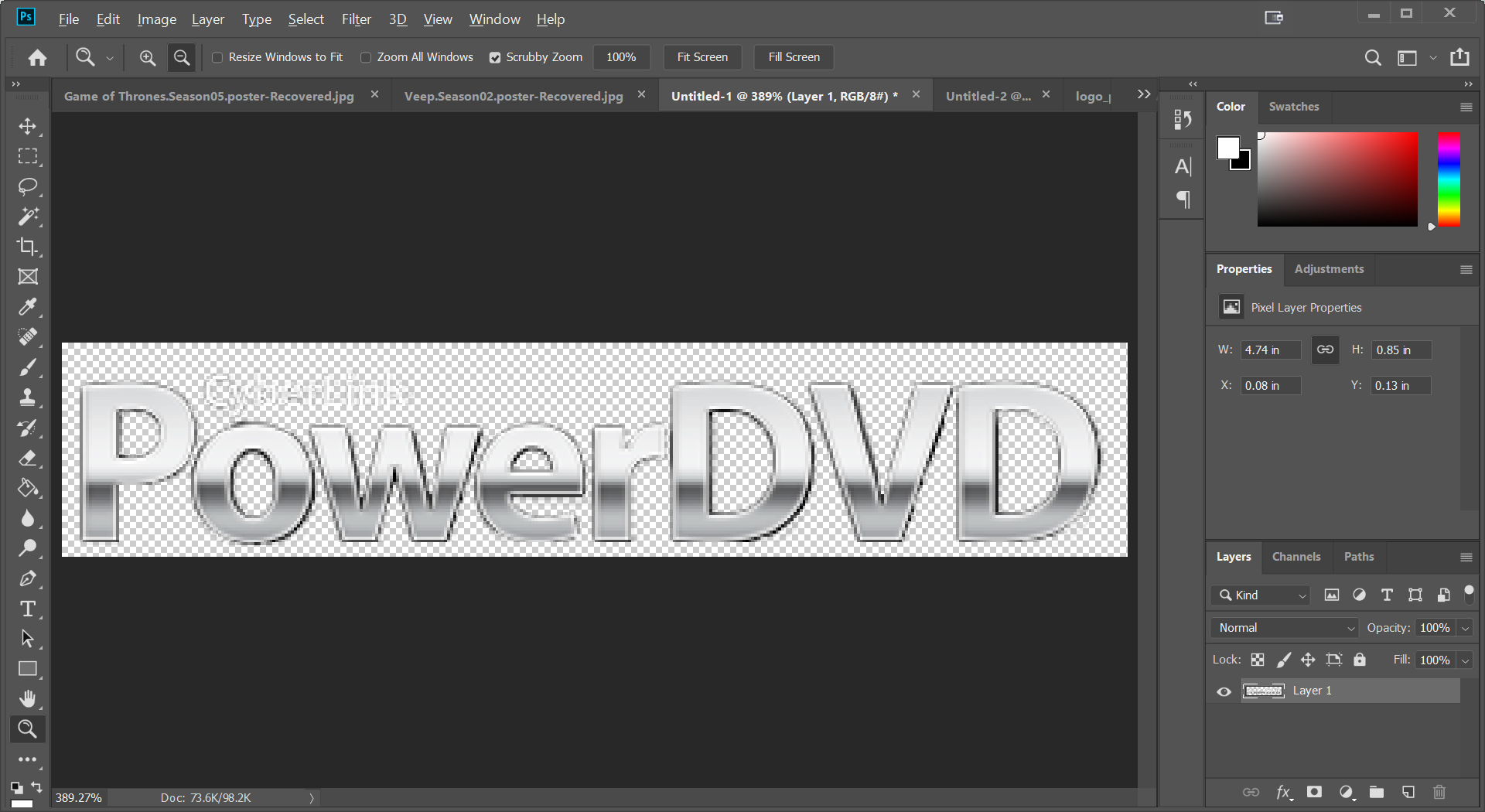Open the layer filter Kind dropdown
Screen dimensions: 1485x812
1261,595
